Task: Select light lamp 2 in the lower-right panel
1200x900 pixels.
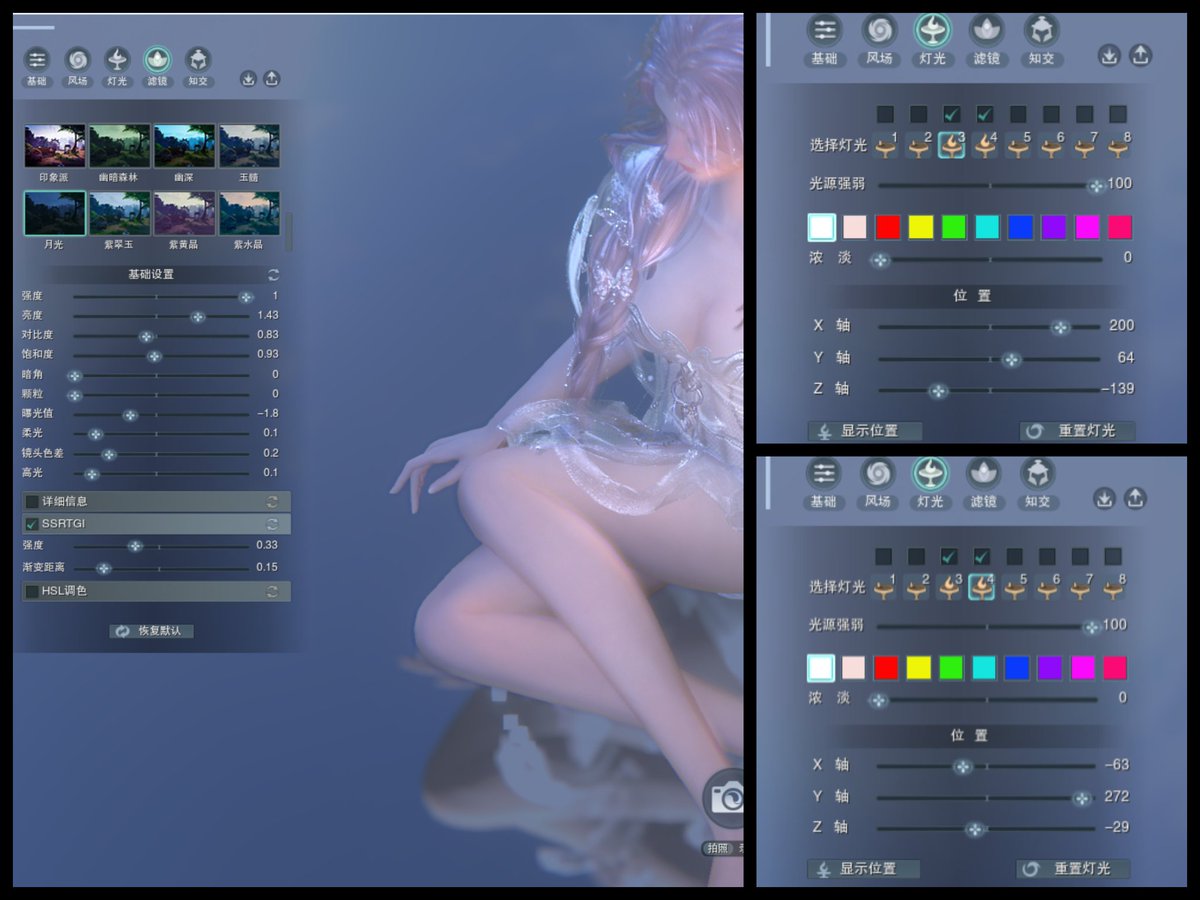Action: click(x=916, y=587)
